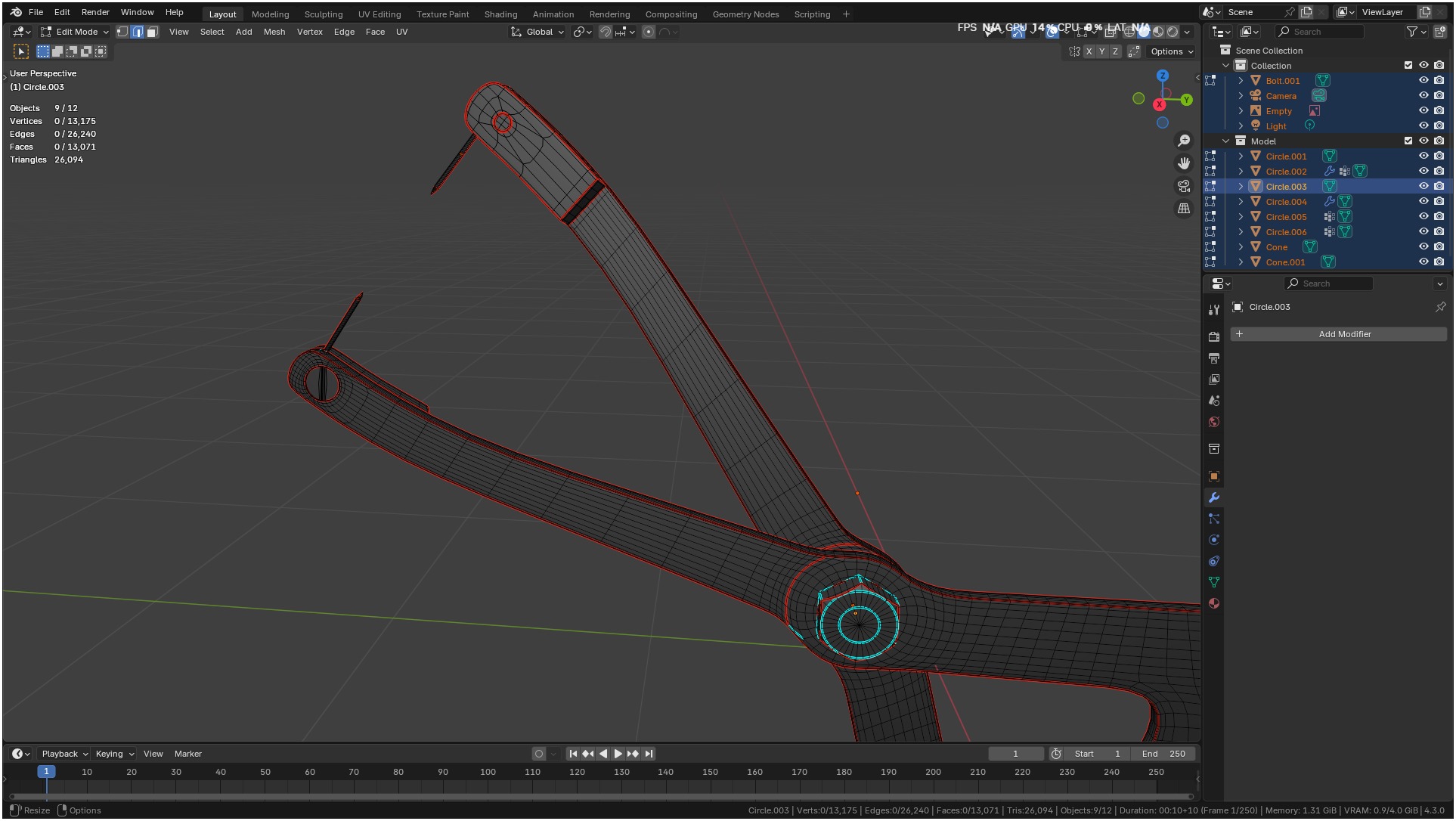Open the Object Constraints properties tab
The height and width of the screenshot is (821, 1456).
(x=1214, y=561)
